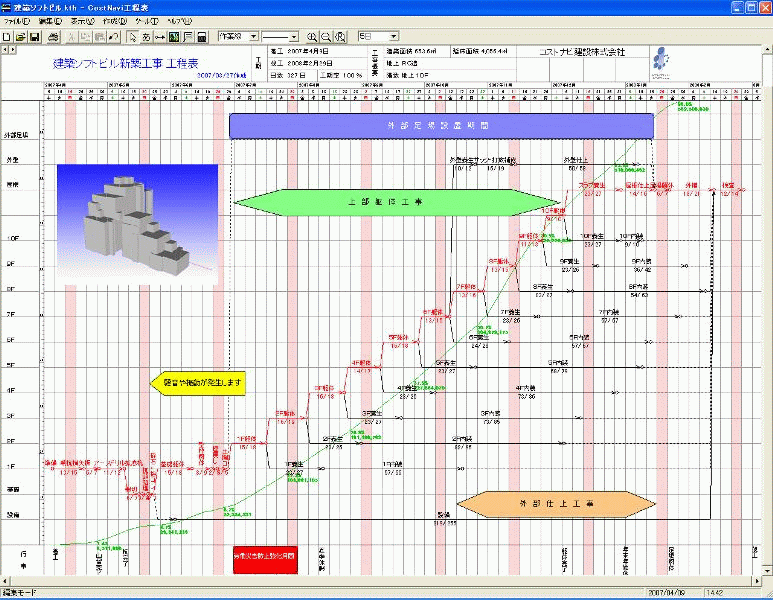Click the New document icon
773x600 pixels.
click(x=7, y=37)
